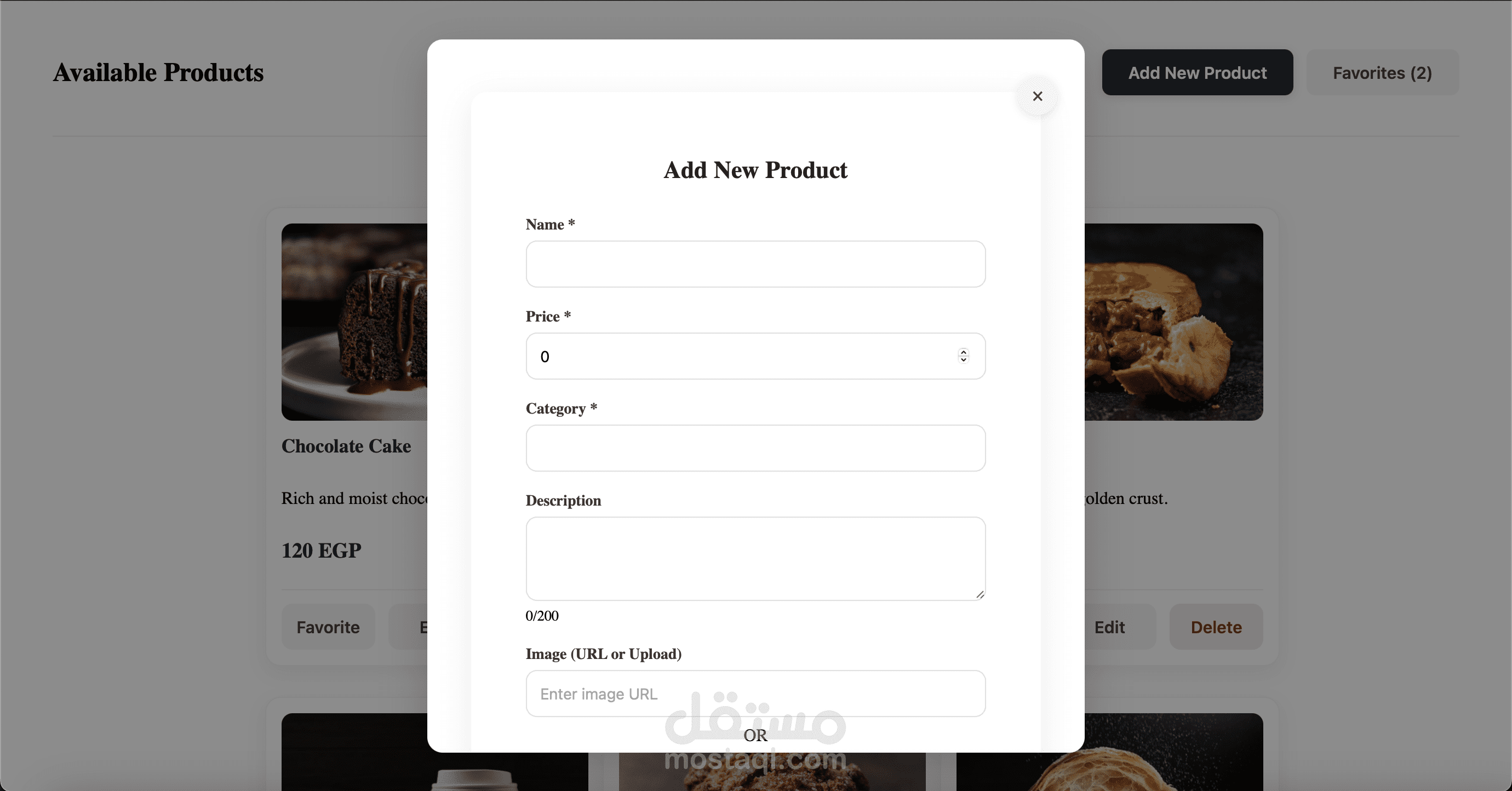Open the Add New Product button
Viewport: 1512px width, 791px height.
pos(1198,73)
